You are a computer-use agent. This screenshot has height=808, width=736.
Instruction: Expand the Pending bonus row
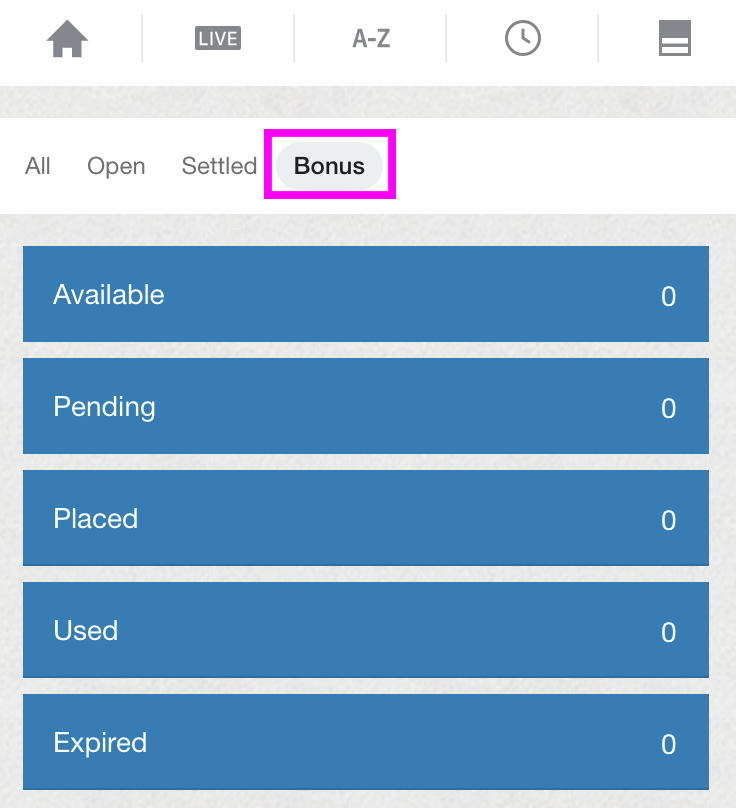(366, 406)
